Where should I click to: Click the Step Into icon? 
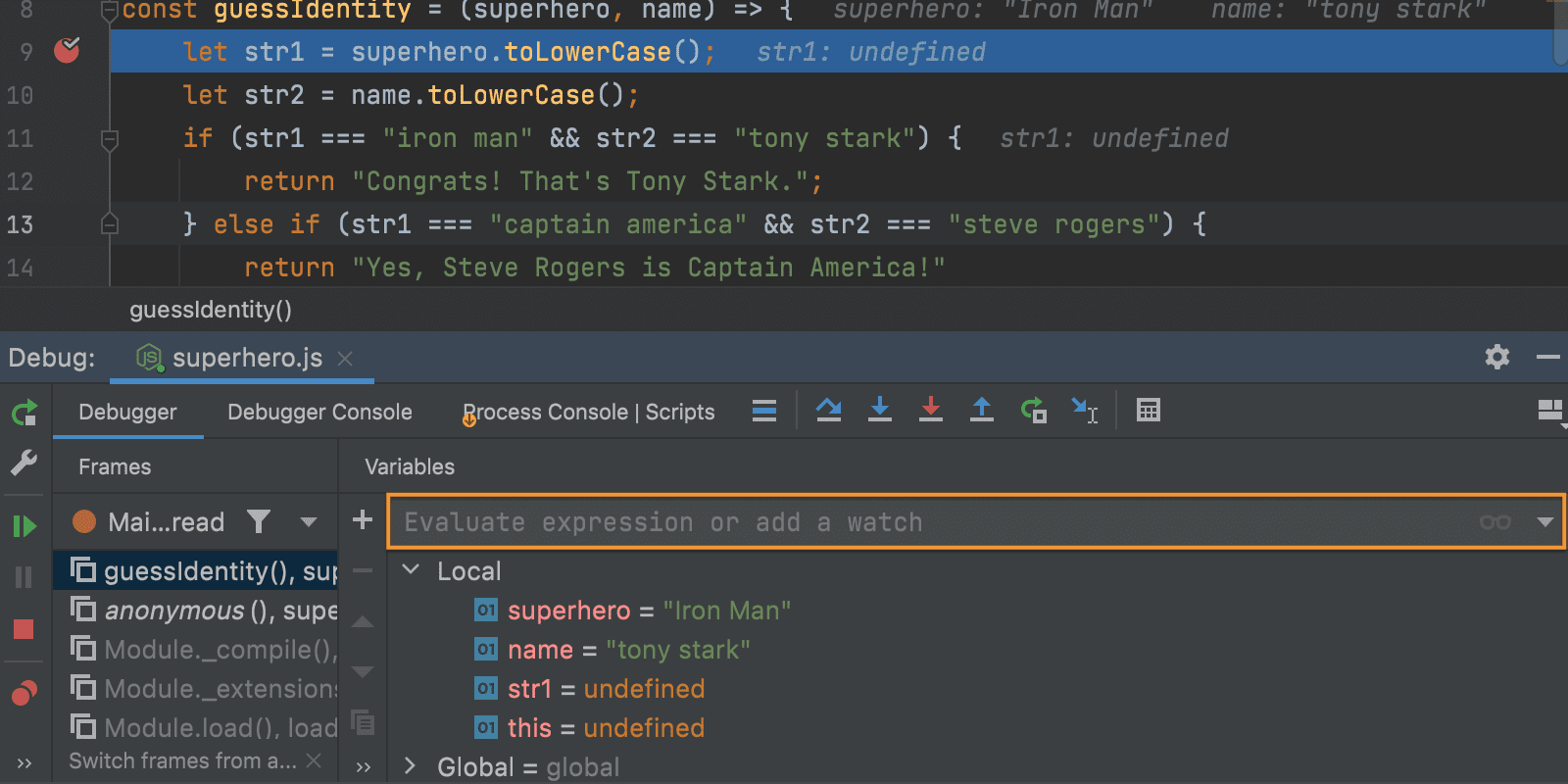tap(880, 411)
